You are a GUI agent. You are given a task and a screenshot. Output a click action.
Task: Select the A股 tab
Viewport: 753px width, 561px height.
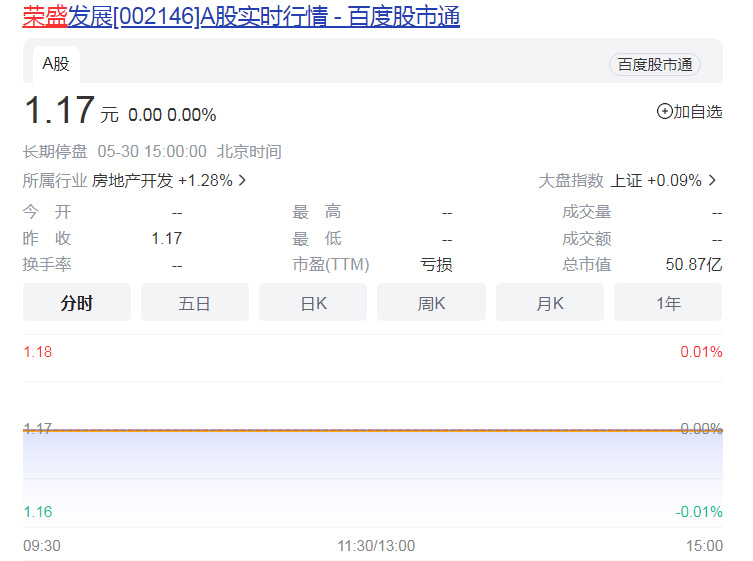(56, 64)
